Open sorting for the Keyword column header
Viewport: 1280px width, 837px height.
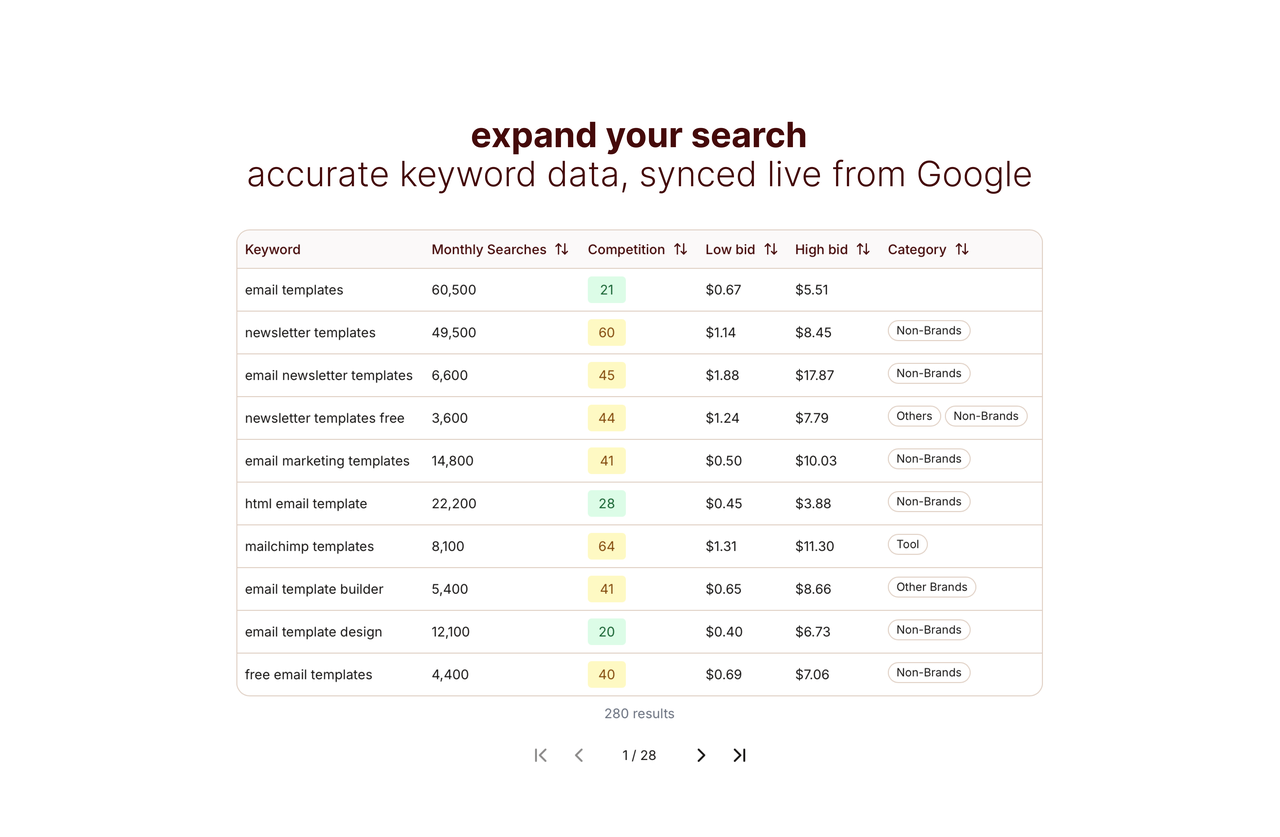(272, 249)
